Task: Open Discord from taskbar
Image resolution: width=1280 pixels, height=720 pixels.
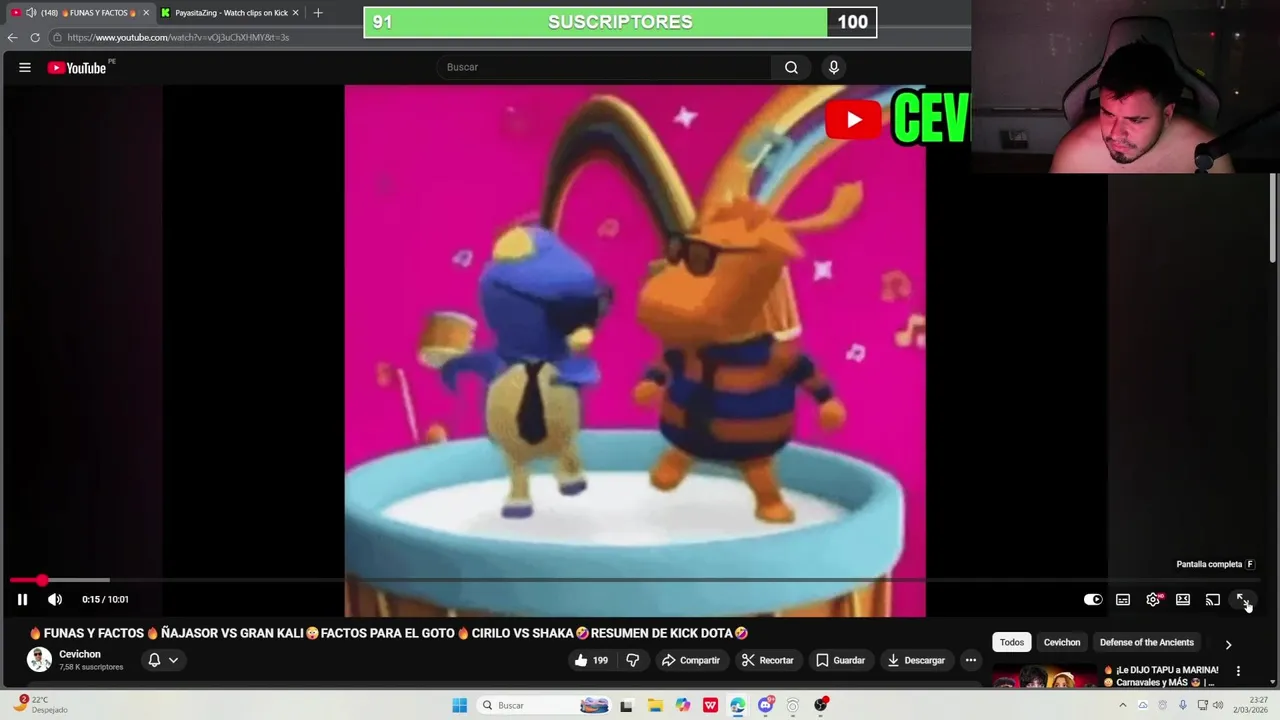Action: (766, 705)
